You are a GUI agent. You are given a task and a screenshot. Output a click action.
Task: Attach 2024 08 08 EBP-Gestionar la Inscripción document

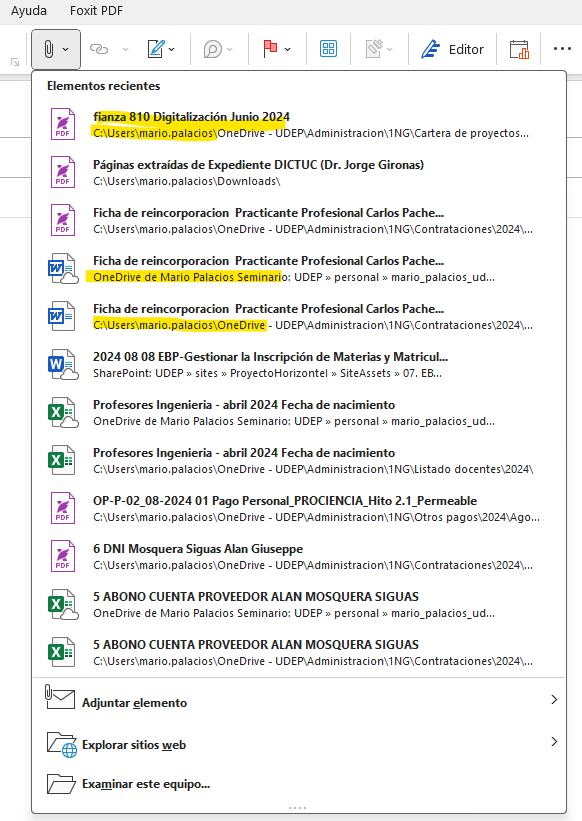click(299, 364)
